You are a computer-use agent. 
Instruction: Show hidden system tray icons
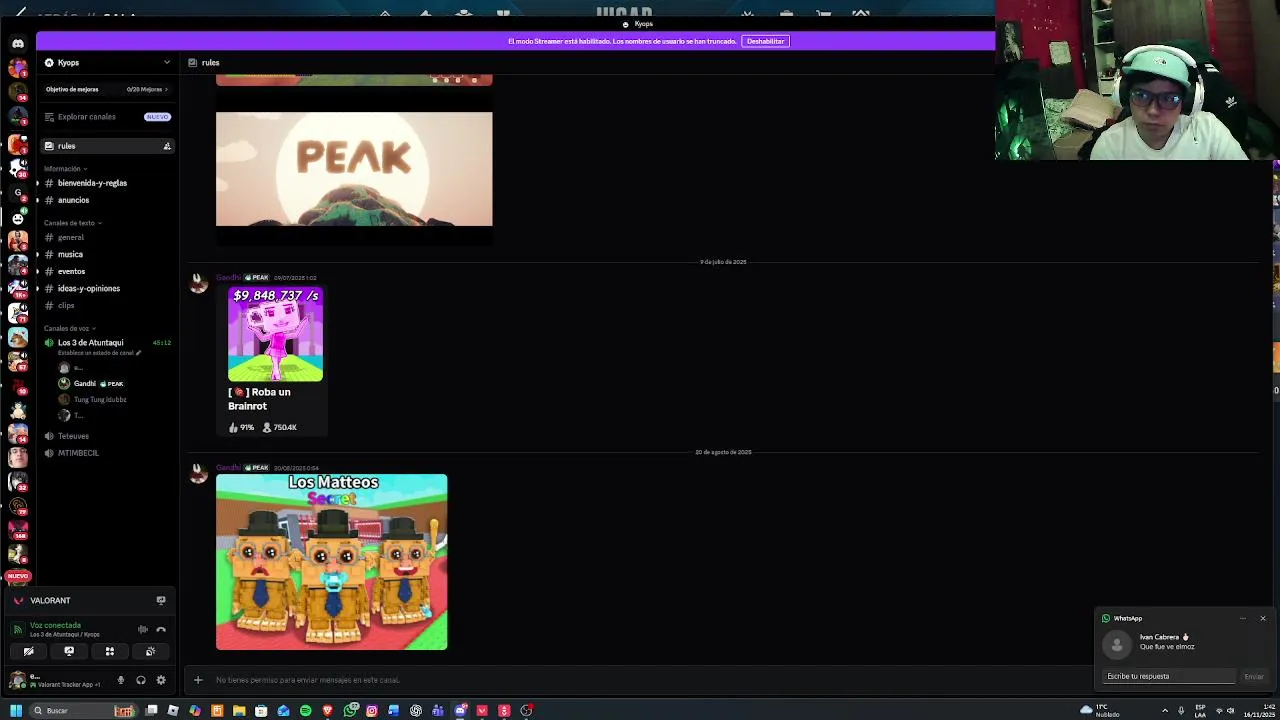[x=1164, y=711]
